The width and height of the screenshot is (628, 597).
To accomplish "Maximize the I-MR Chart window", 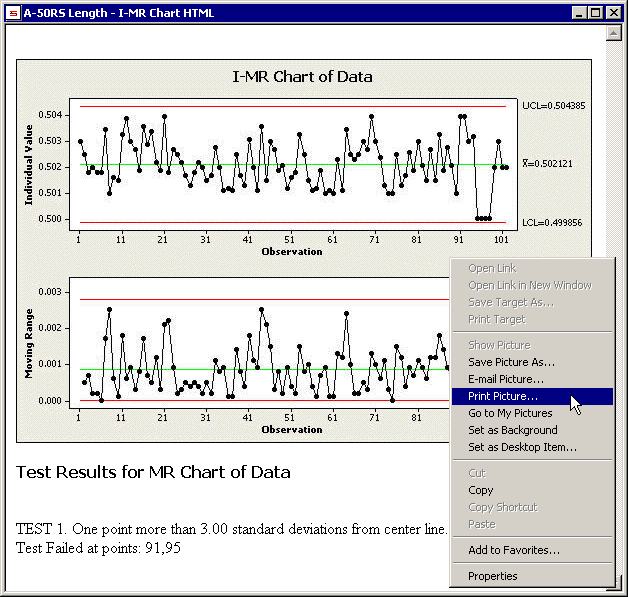I will click(598, 13).
